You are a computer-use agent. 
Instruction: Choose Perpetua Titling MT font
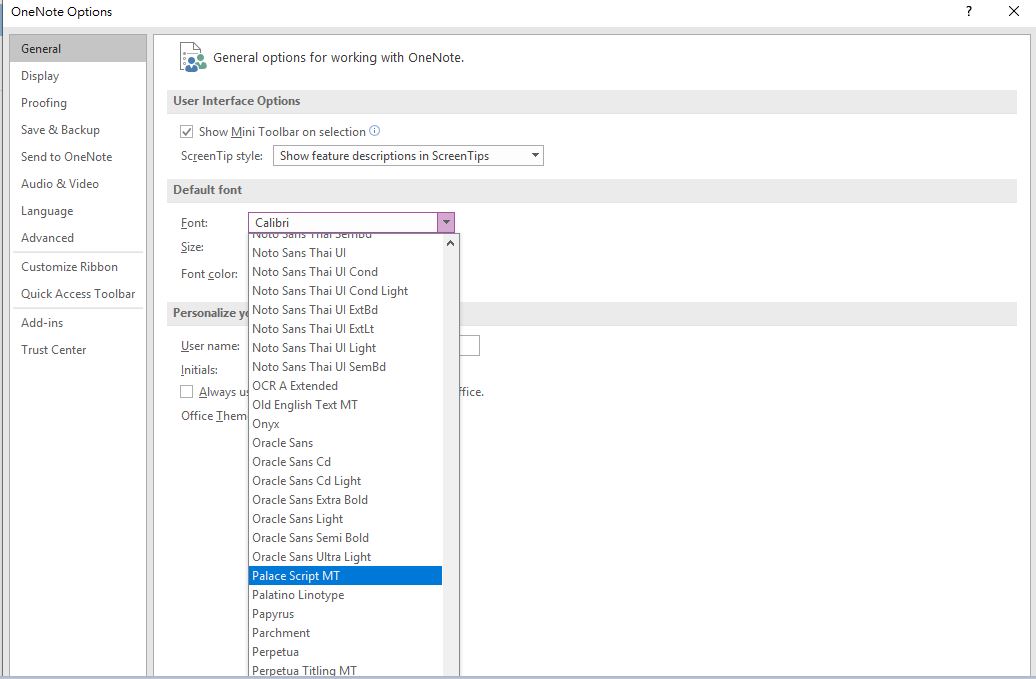pos(346,670)
